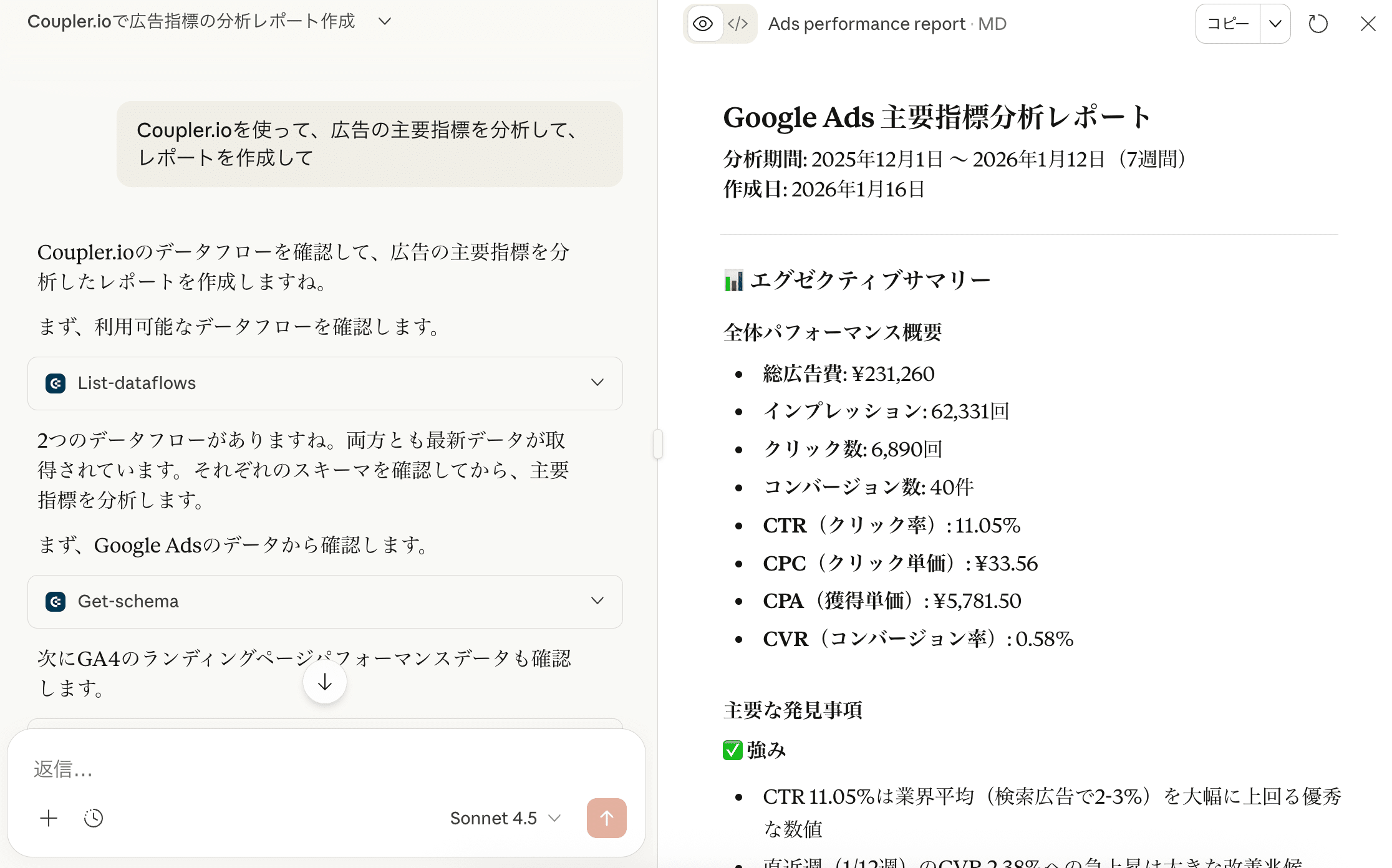Click the Coupler.io icon beside List-dataflows
Screen dimensions: 1392x868
click(x=56, y=383)
